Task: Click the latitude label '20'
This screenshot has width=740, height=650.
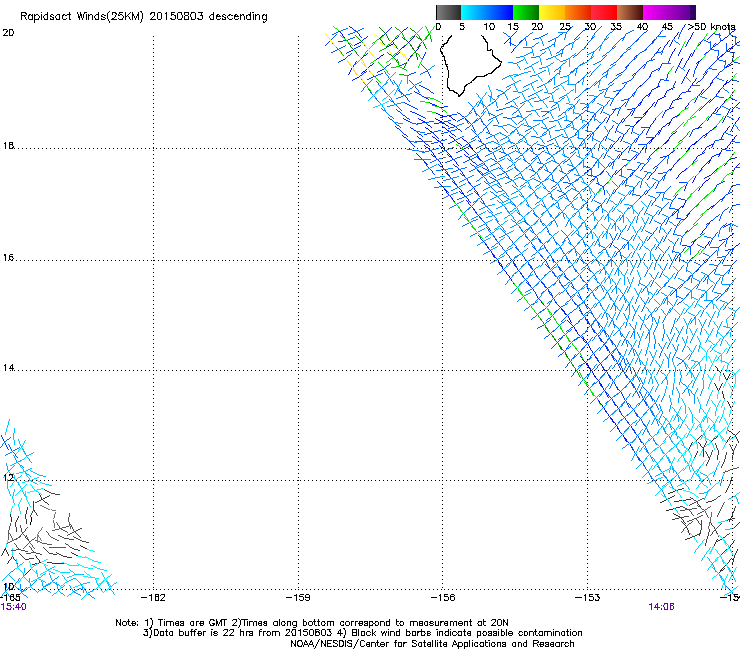Action: pos(8,33)
